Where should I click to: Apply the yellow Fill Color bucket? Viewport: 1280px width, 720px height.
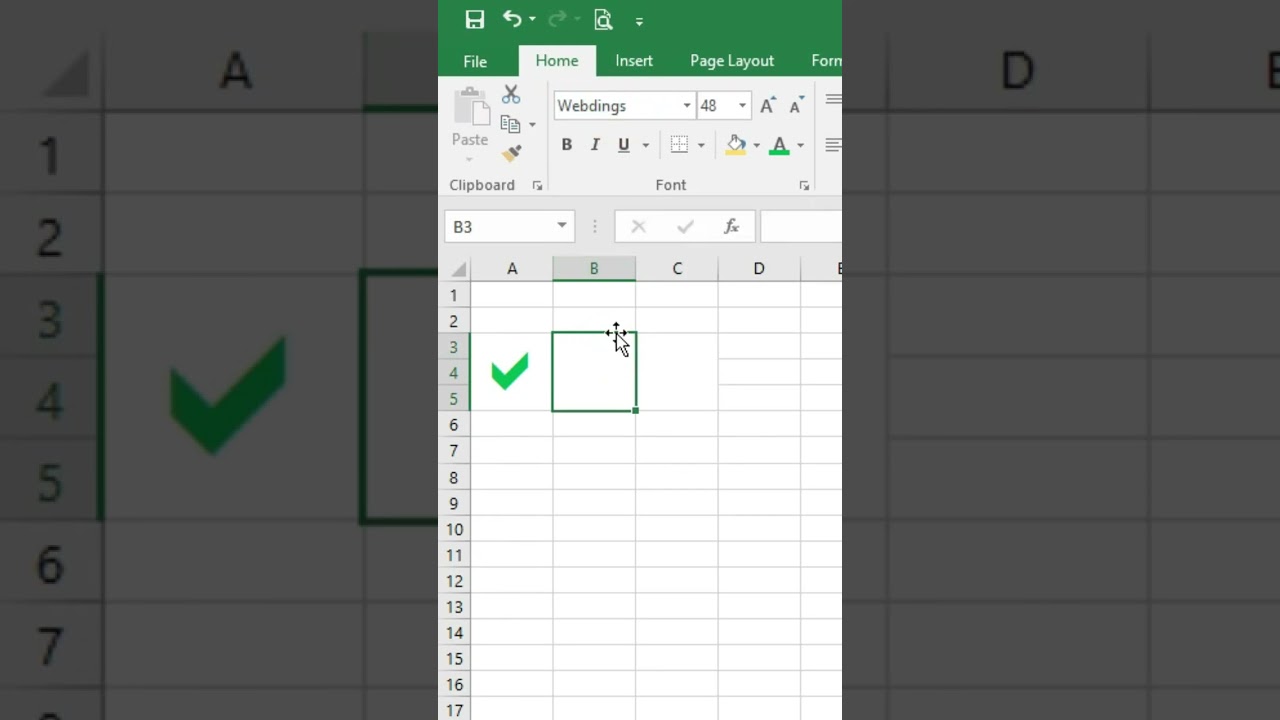pyautogui.click(x=736, y=145)
